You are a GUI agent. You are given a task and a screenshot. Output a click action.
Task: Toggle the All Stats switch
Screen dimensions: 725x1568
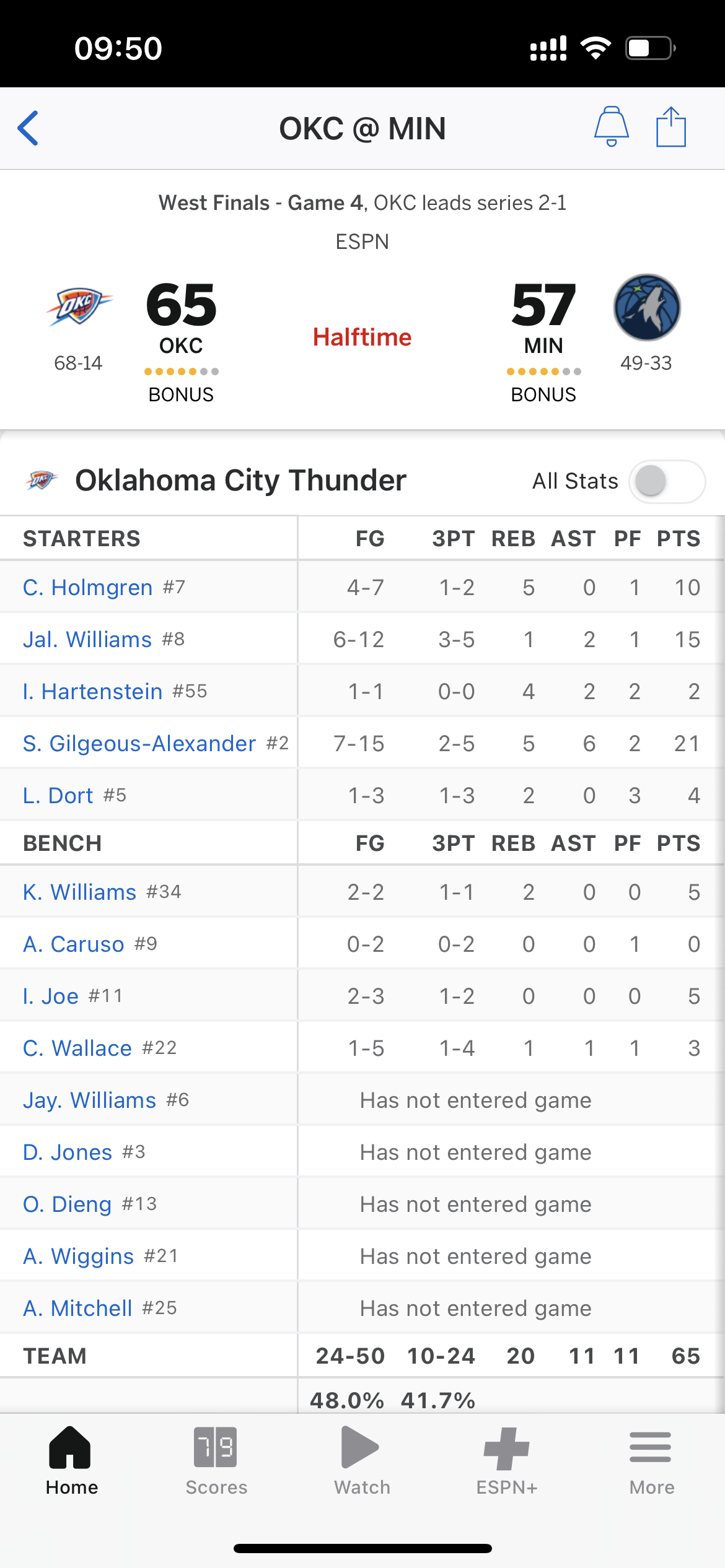pos(667,481)
